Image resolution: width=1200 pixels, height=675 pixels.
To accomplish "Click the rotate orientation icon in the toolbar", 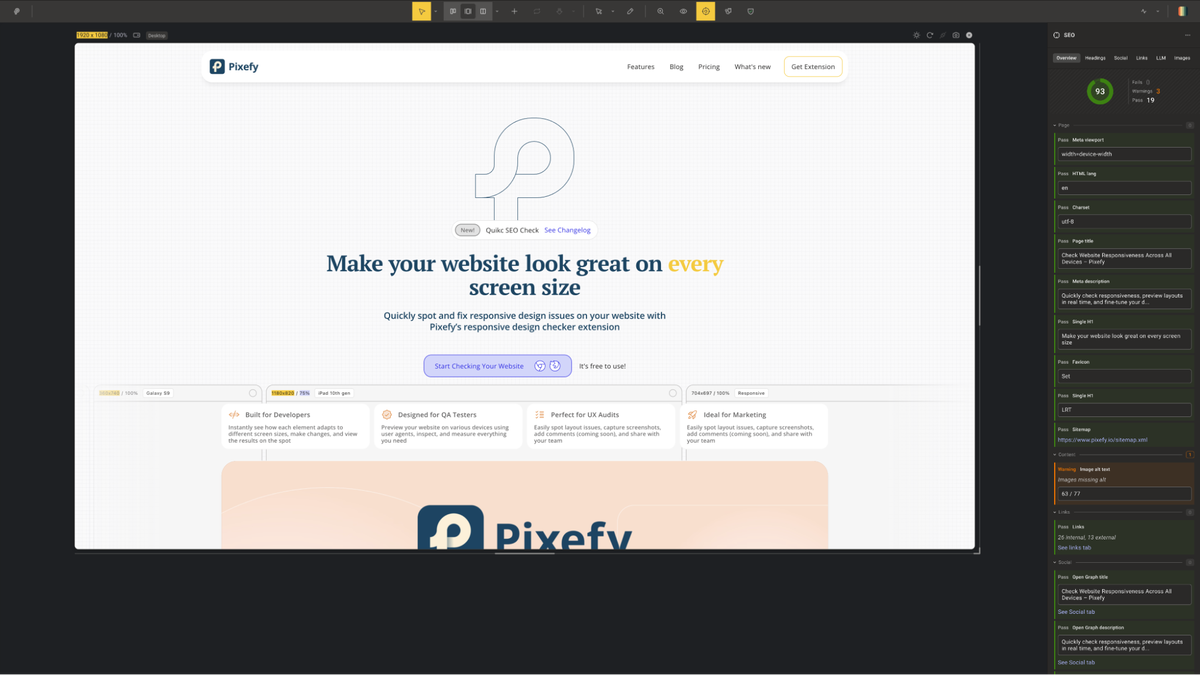I will pyautogui.click(x=536, y=11).
